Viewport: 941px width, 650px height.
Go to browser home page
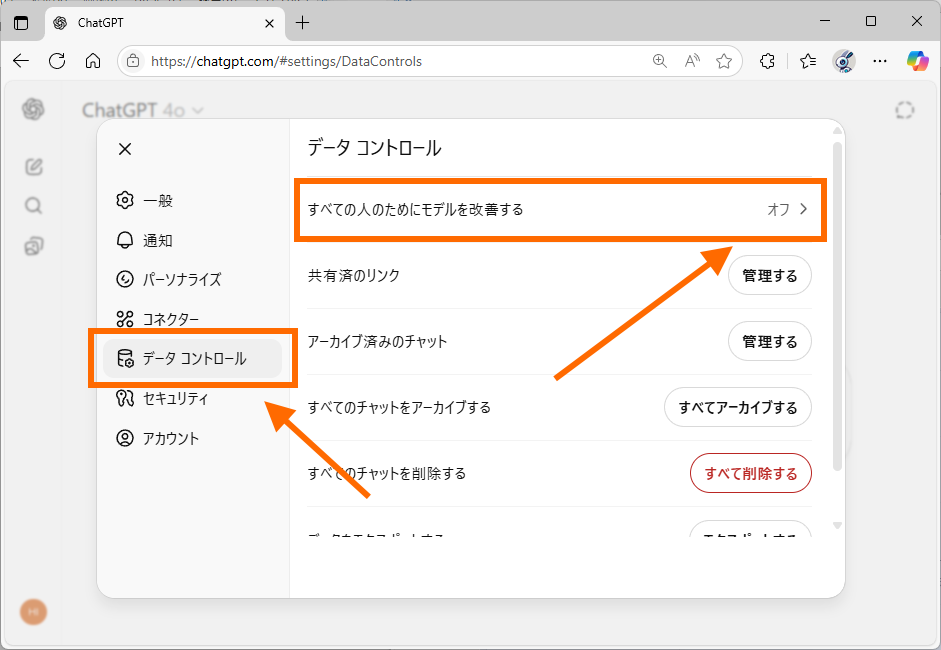(92, 61)
